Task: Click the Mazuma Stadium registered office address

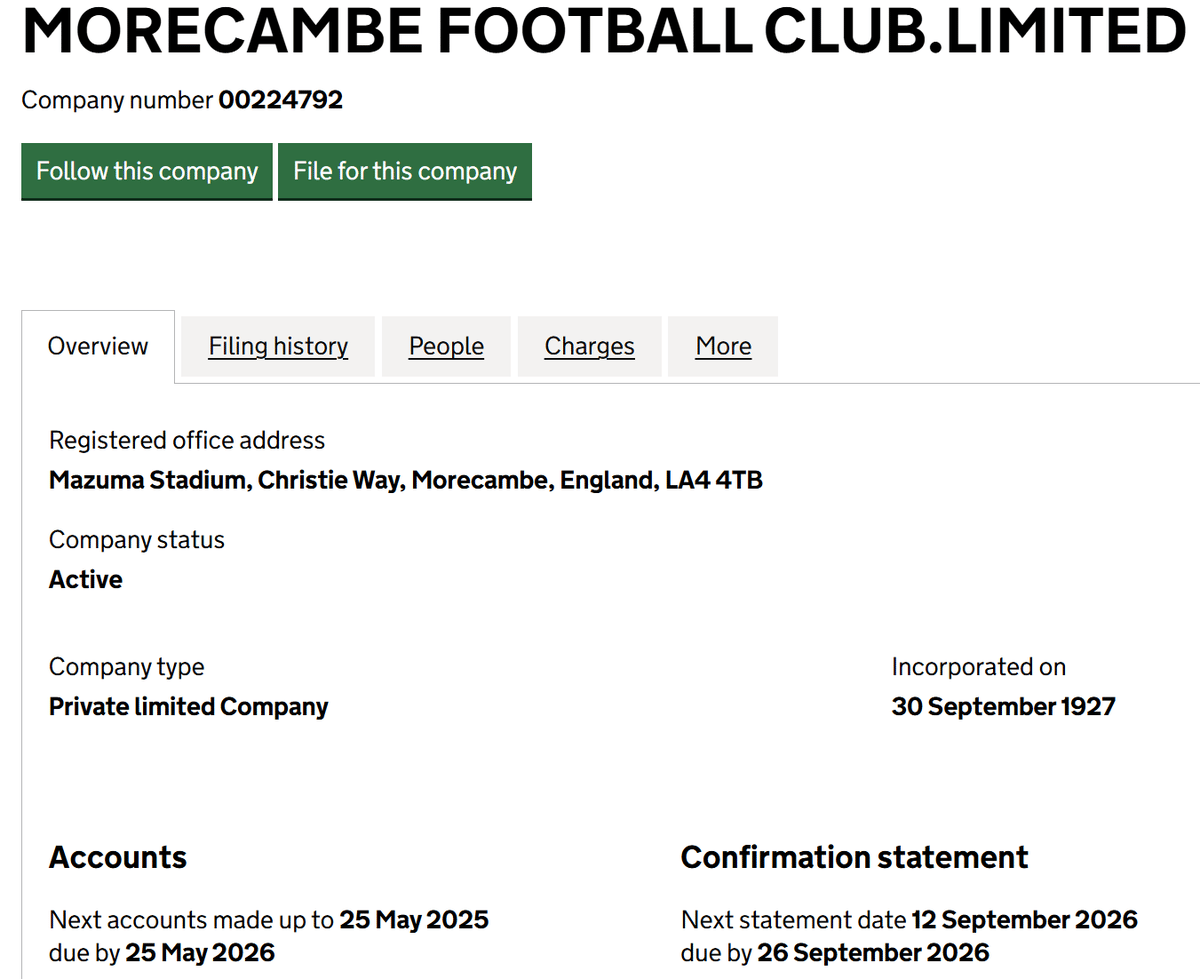Action: (405, 479)
